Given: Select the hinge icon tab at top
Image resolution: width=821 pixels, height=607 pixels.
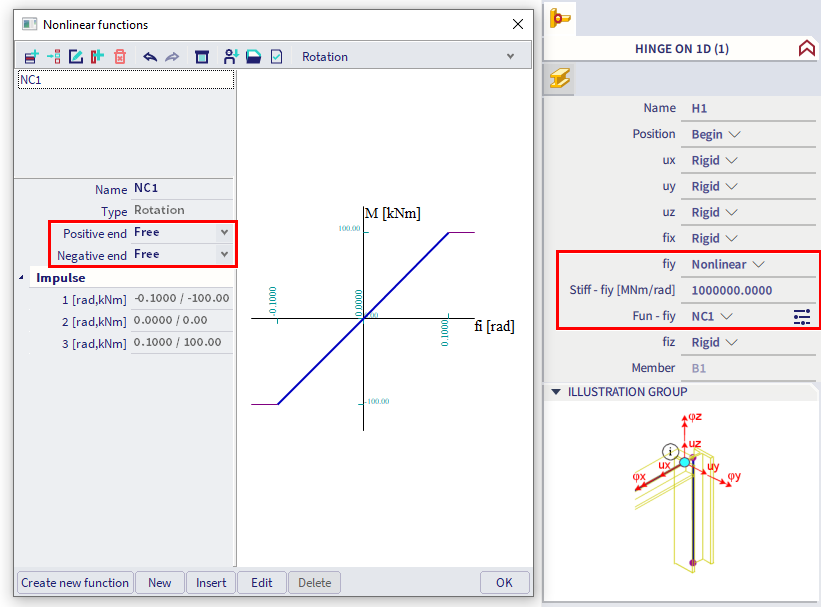Looking at the screenshot, I should coord(561,18).
